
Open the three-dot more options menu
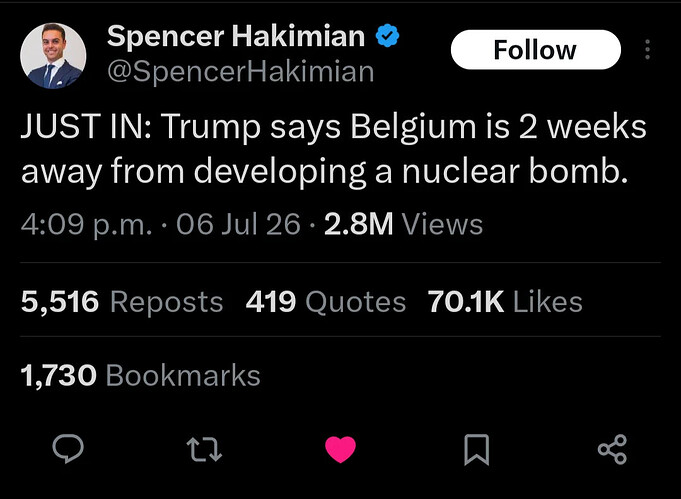648,50
